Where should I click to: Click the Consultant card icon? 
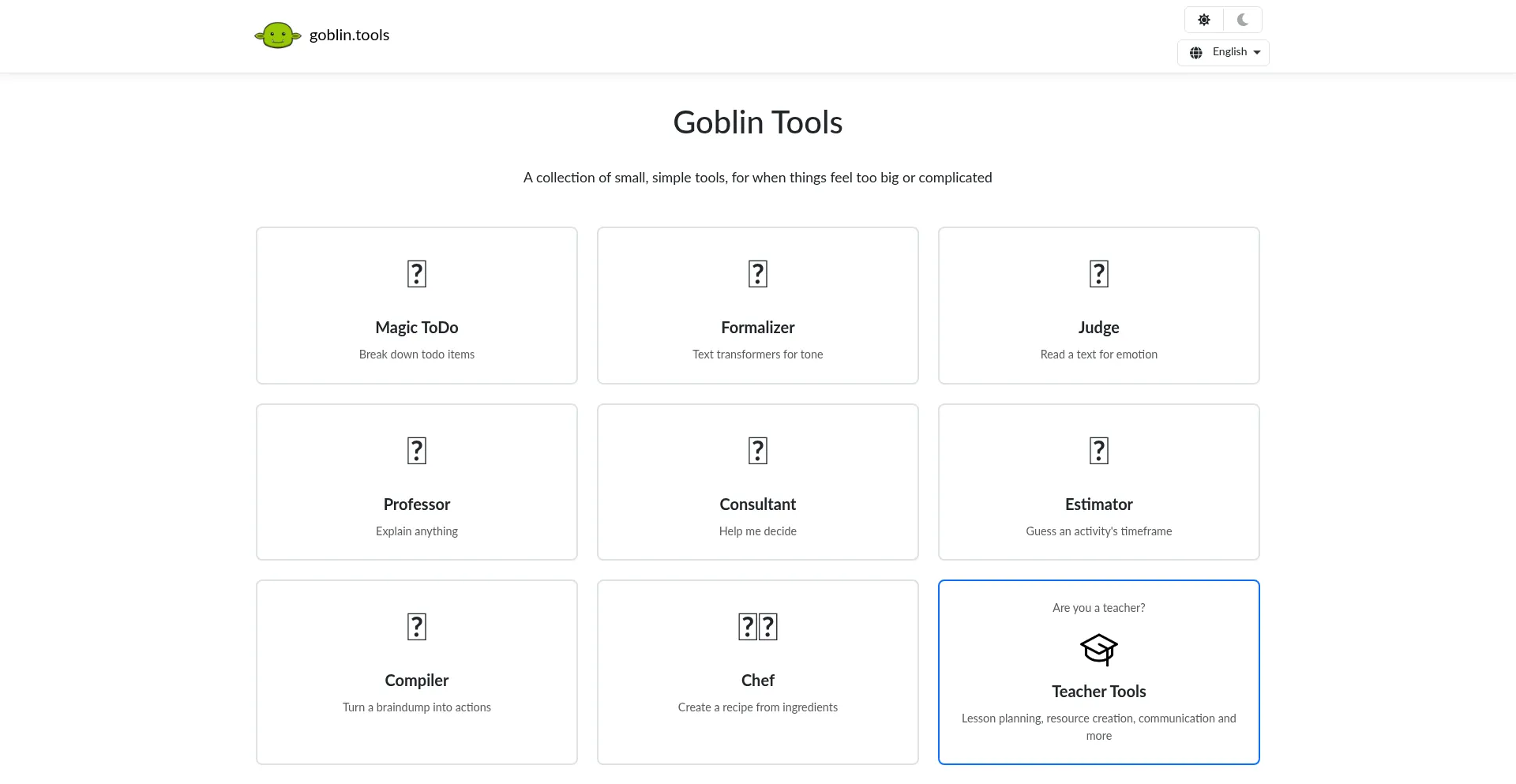[758, 451]
